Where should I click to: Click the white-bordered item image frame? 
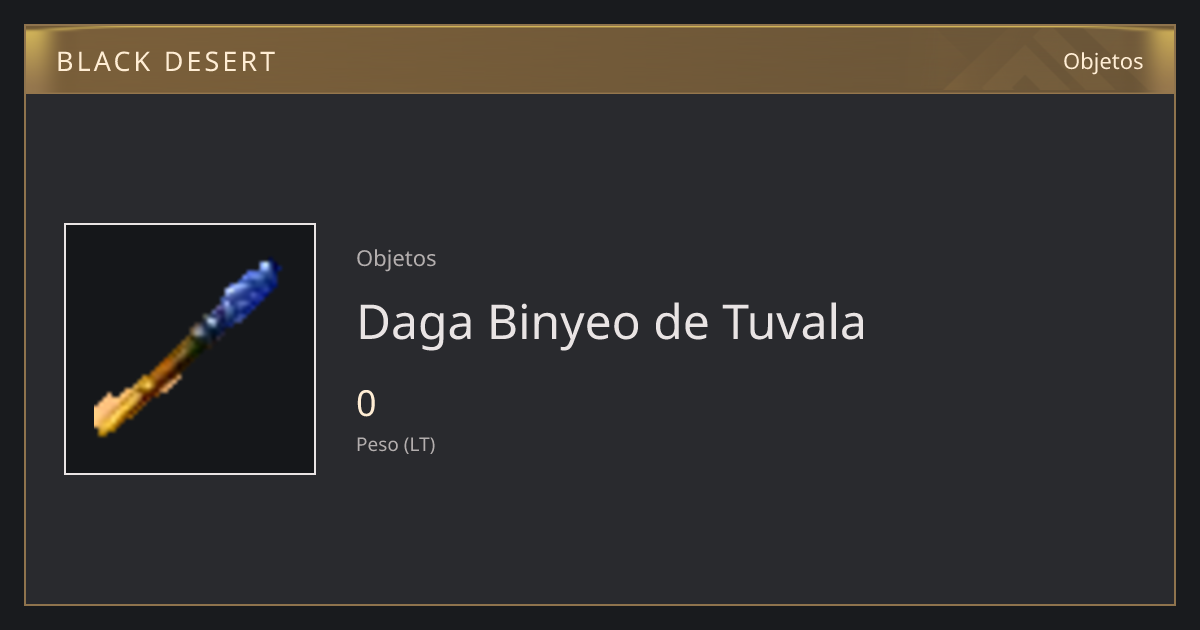pos(190,349)
